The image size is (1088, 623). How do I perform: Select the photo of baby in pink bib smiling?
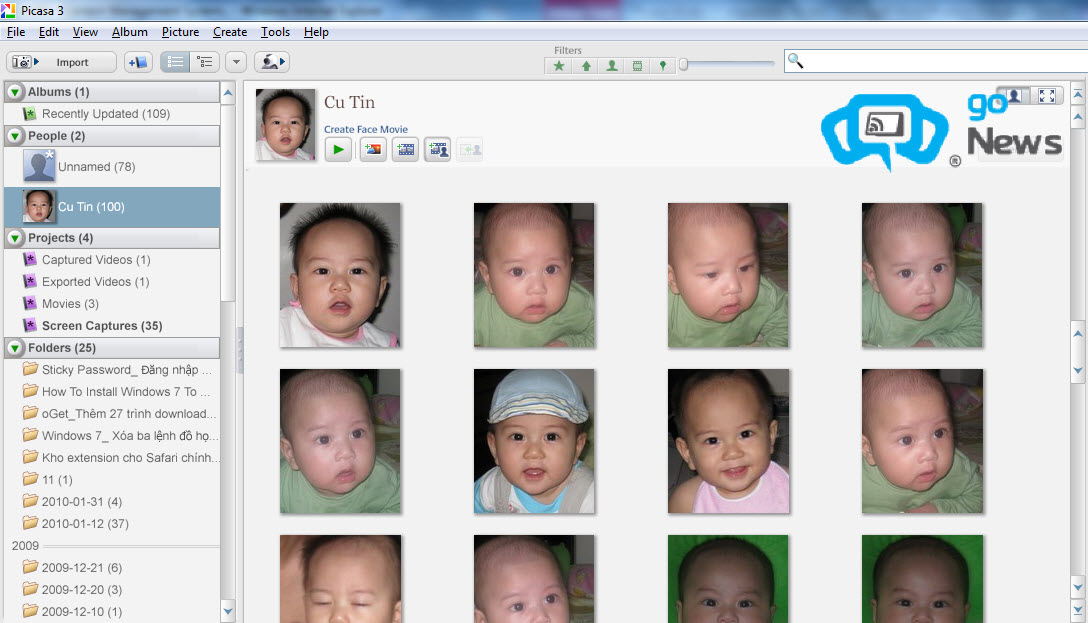coord(729,441)
